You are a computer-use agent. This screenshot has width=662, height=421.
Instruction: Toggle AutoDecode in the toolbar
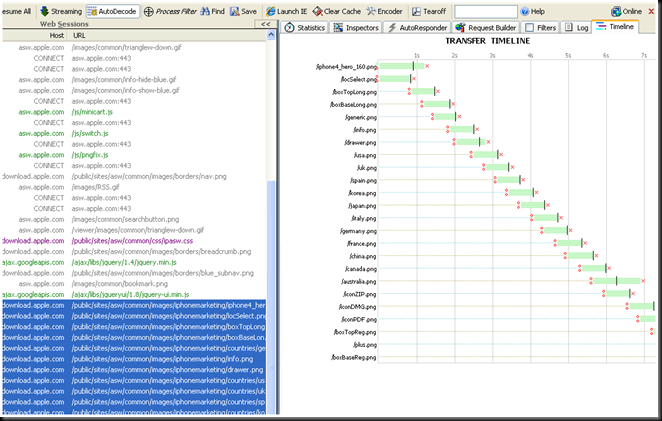click(113, 10)
